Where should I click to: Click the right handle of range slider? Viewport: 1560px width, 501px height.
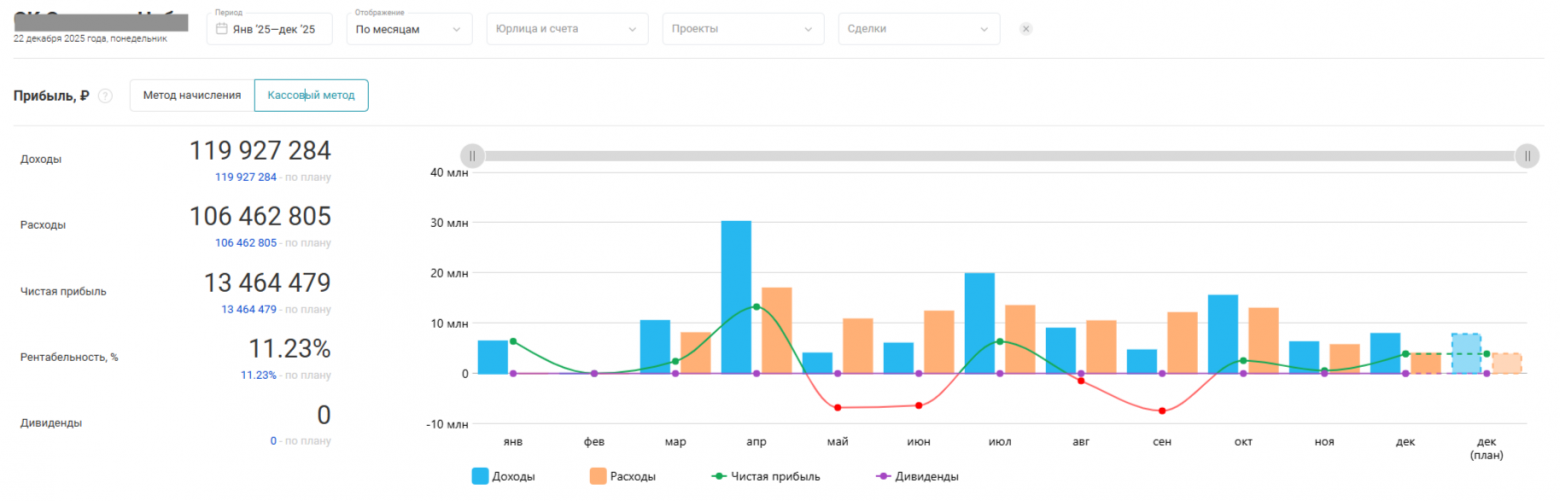click(x=1527, y=156)
